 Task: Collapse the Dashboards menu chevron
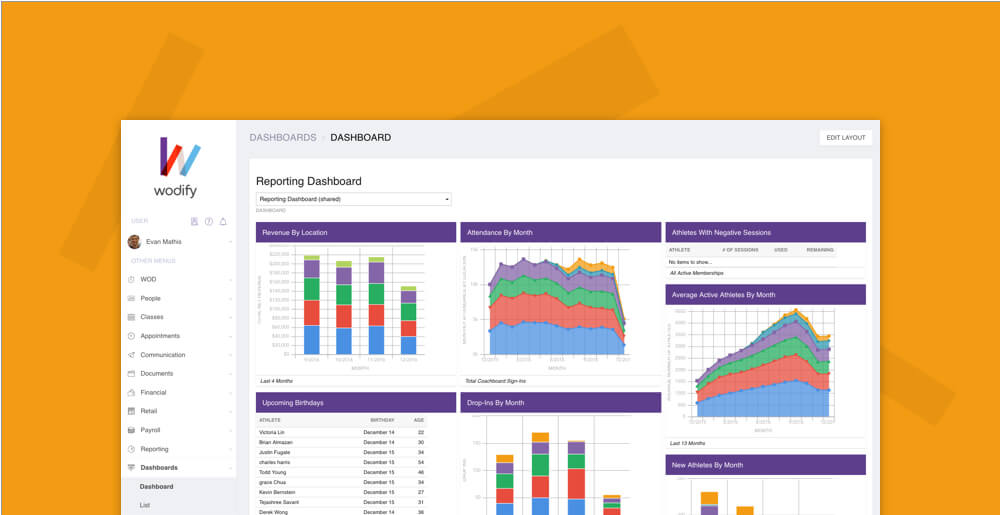click(230, 468)
